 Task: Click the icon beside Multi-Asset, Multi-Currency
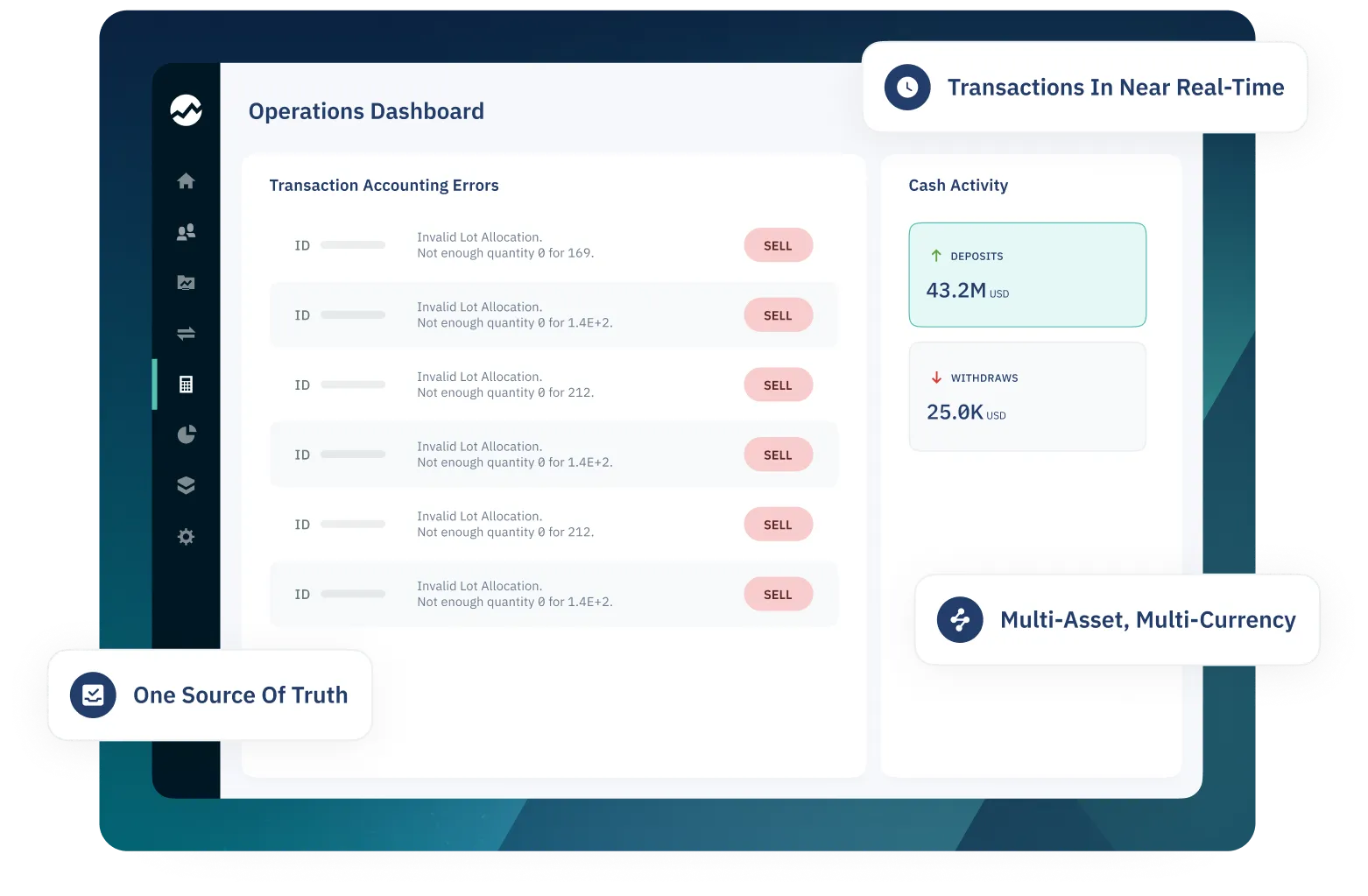(960, 620)
